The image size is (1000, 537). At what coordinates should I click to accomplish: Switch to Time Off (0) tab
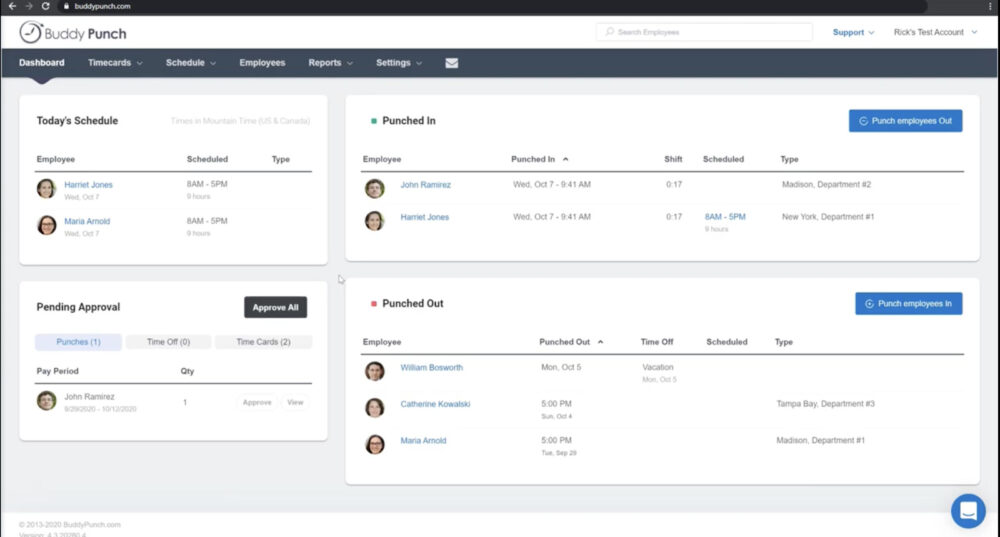pos(168,342)
